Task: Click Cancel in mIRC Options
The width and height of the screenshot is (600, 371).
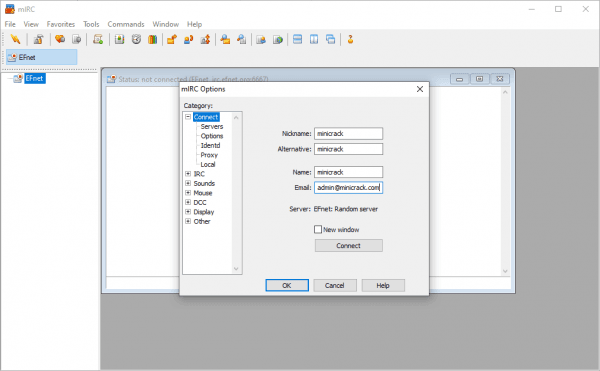Action: [x=335, y=285]
